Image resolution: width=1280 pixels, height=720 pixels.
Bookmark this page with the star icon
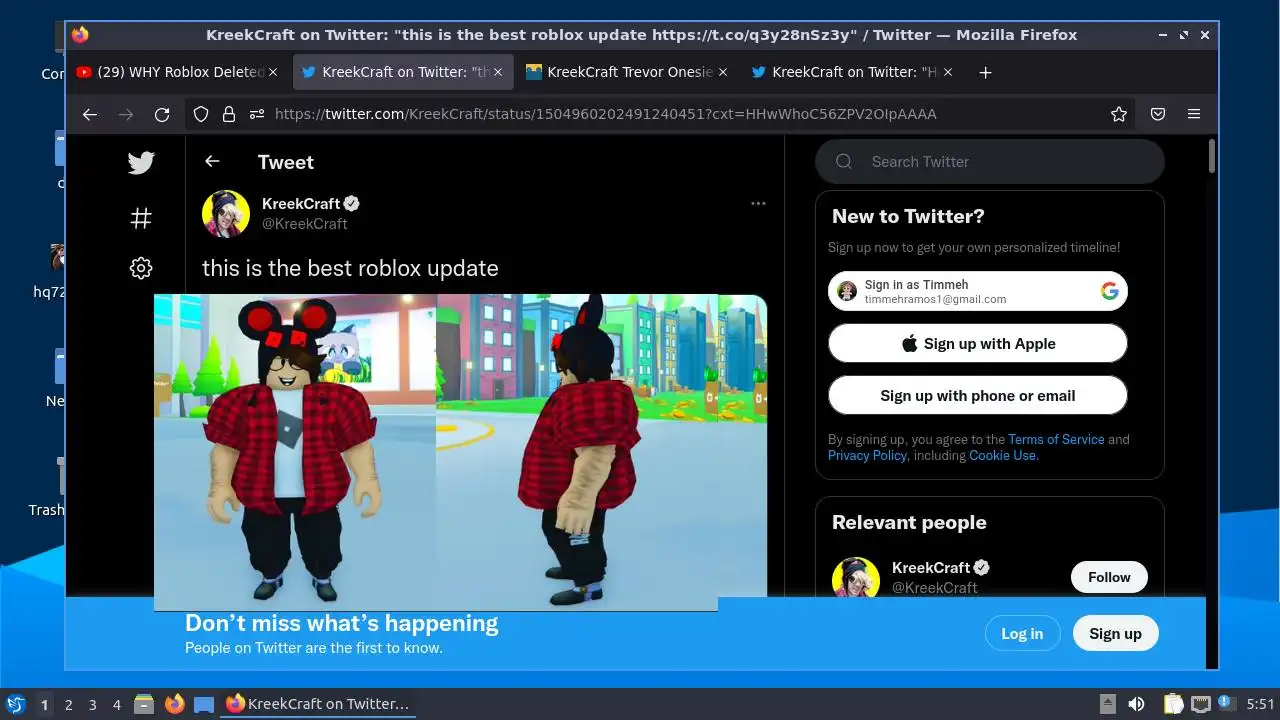pyautogui.click(x=1119, y=114)
